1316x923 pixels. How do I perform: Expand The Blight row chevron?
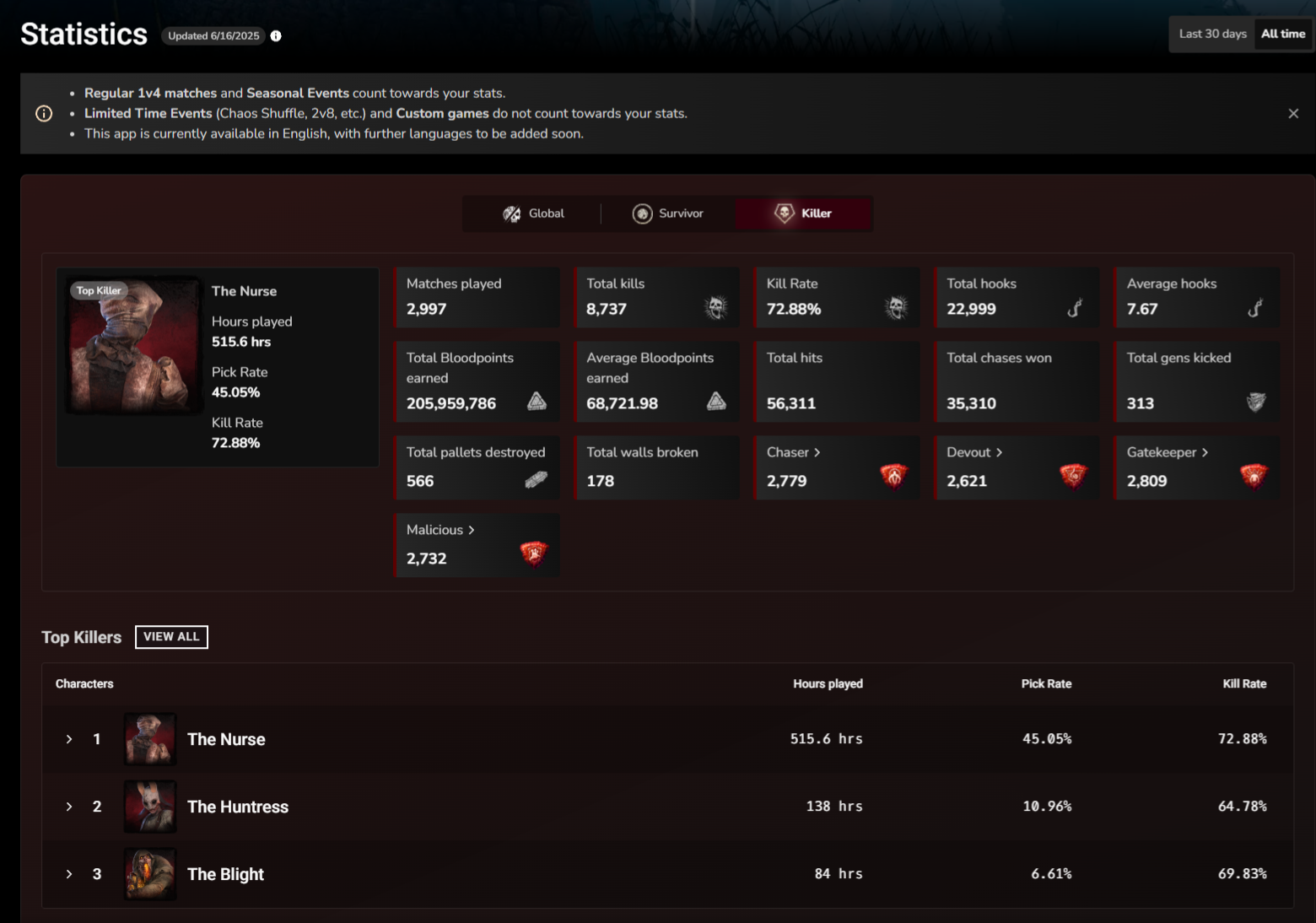[x=69, y=874]
